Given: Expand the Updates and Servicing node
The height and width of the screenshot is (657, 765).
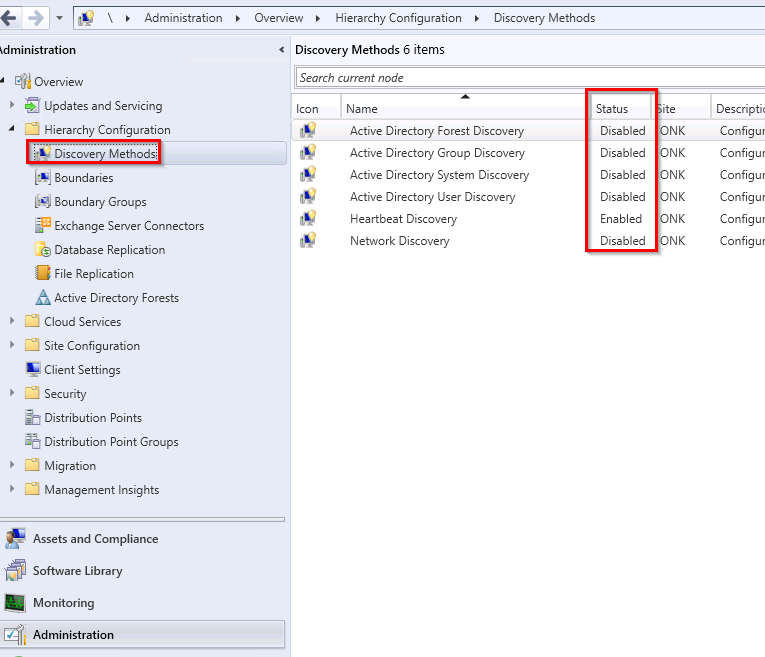Looking at the screenshot, I should (12, 105).
